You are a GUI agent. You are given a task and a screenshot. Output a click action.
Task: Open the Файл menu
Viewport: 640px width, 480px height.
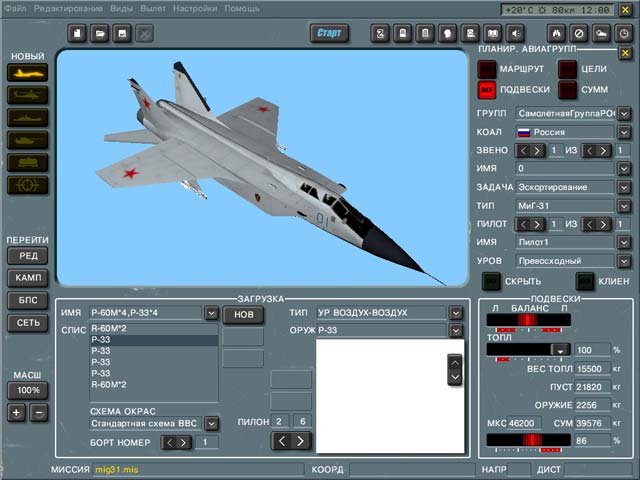point(15,9)
